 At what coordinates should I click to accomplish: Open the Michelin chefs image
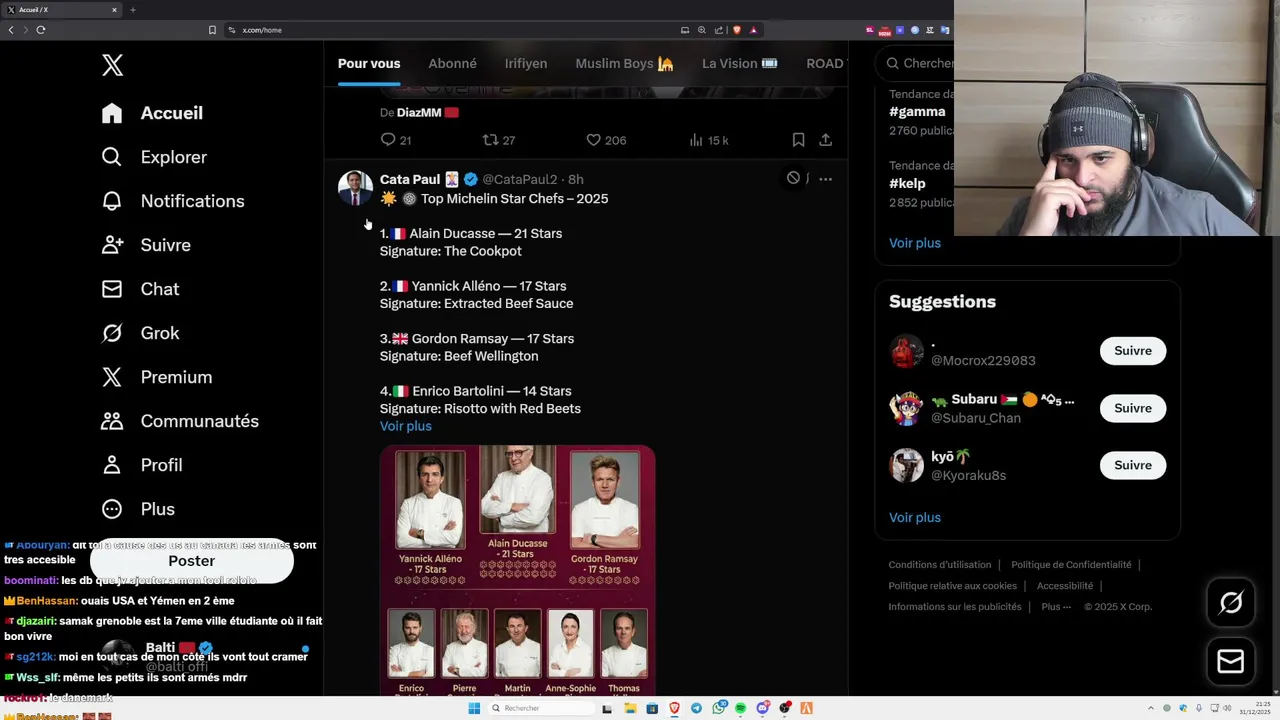pyautogui.click(x=517, y=570)
